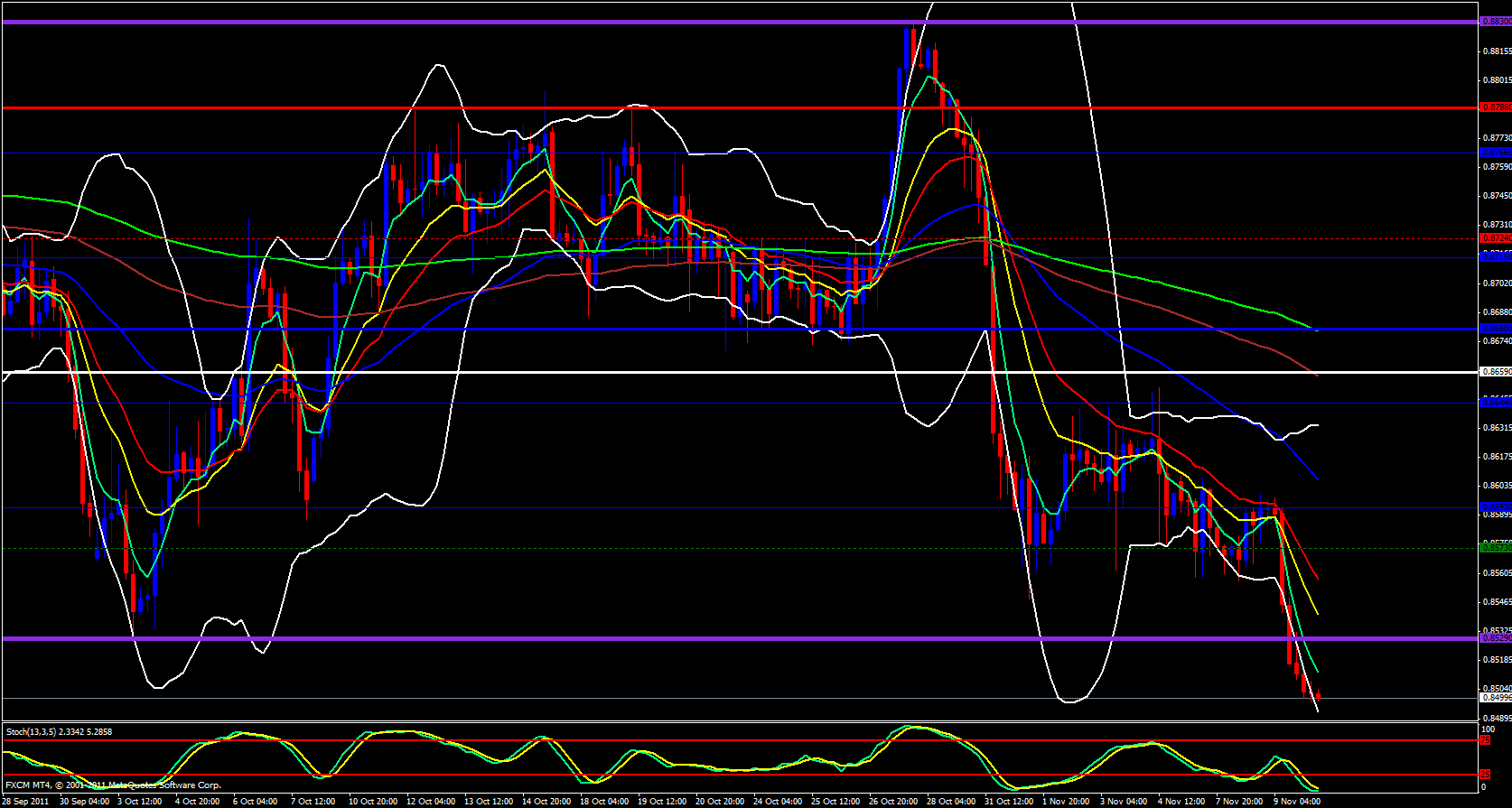Click the blue 0.86800 price label
Viewport: 1512px width, 808px height.
(1495, 329)
